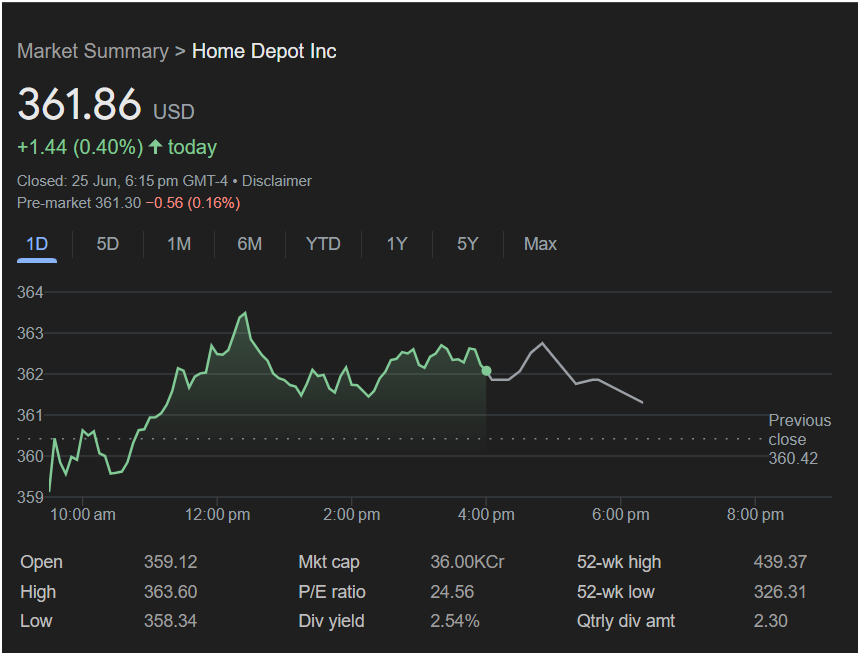Screen dimensions: 860x655
Task: Click the Mkt cap value 36.00KCr
Action: [467, 562]
